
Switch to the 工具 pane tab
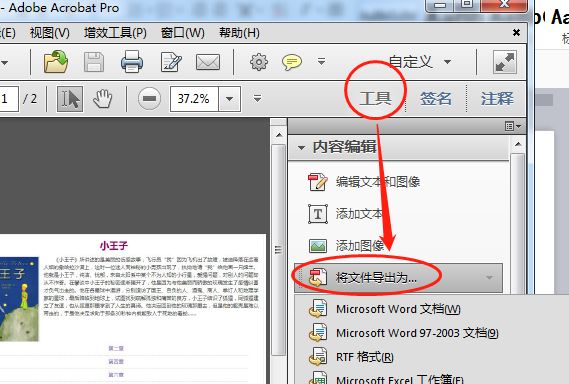click(x=375, y=98)
